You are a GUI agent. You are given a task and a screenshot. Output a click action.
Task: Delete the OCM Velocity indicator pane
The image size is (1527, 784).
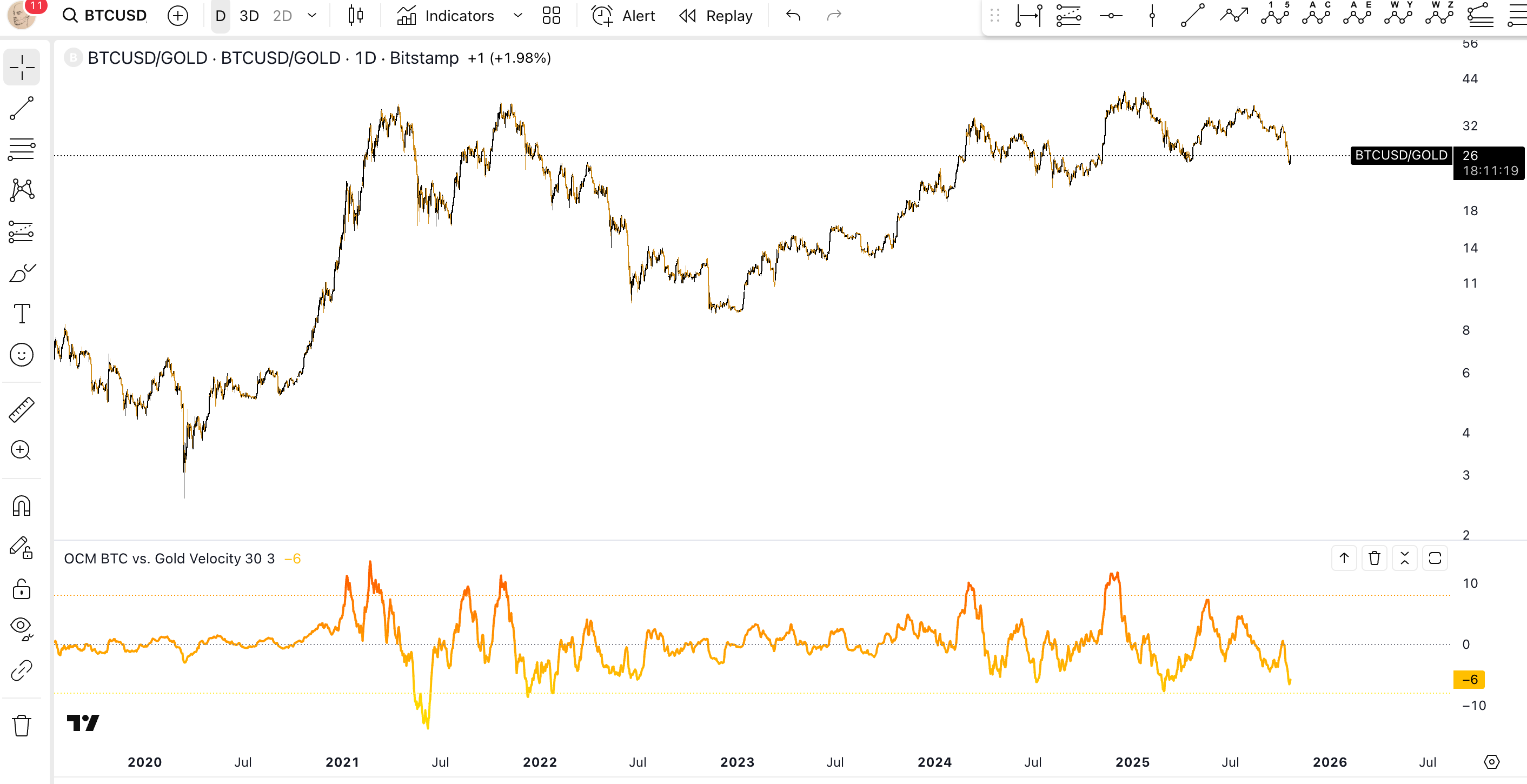[1374, 558]
